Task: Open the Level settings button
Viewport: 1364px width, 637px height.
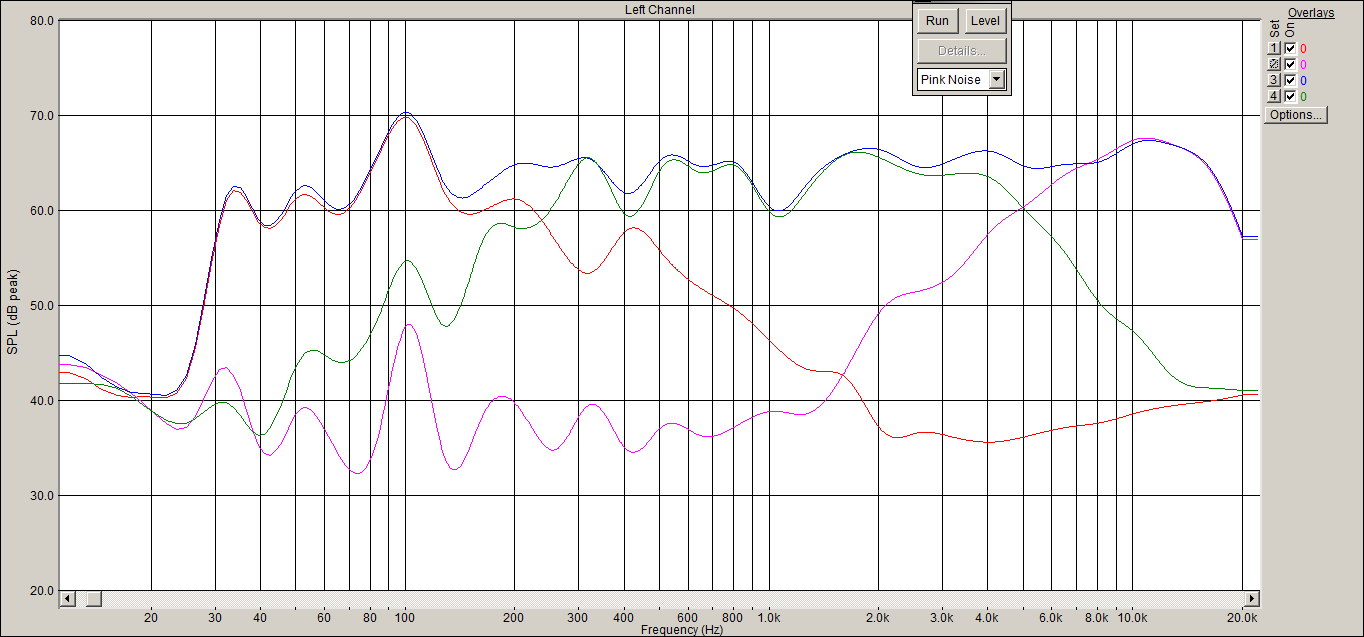Action: (x=985, y=21)
